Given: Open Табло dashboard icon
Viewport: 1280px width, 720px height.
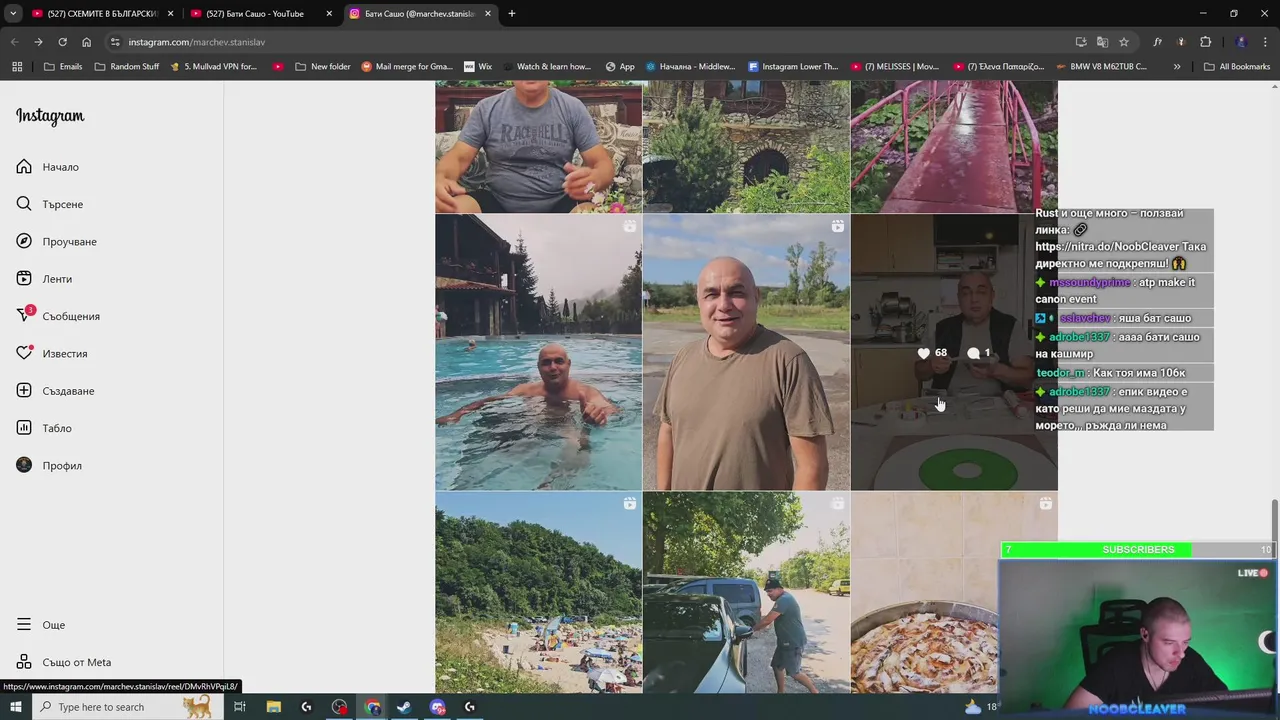Looking at the screenshot, I should 24,428.
